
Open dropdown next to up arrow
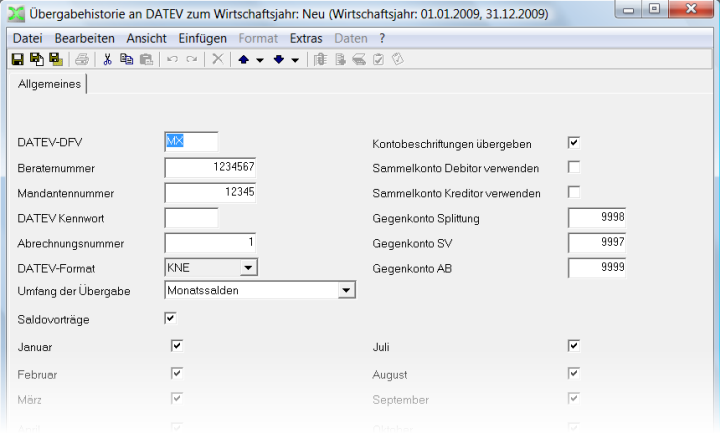click(x=260, y=60)
